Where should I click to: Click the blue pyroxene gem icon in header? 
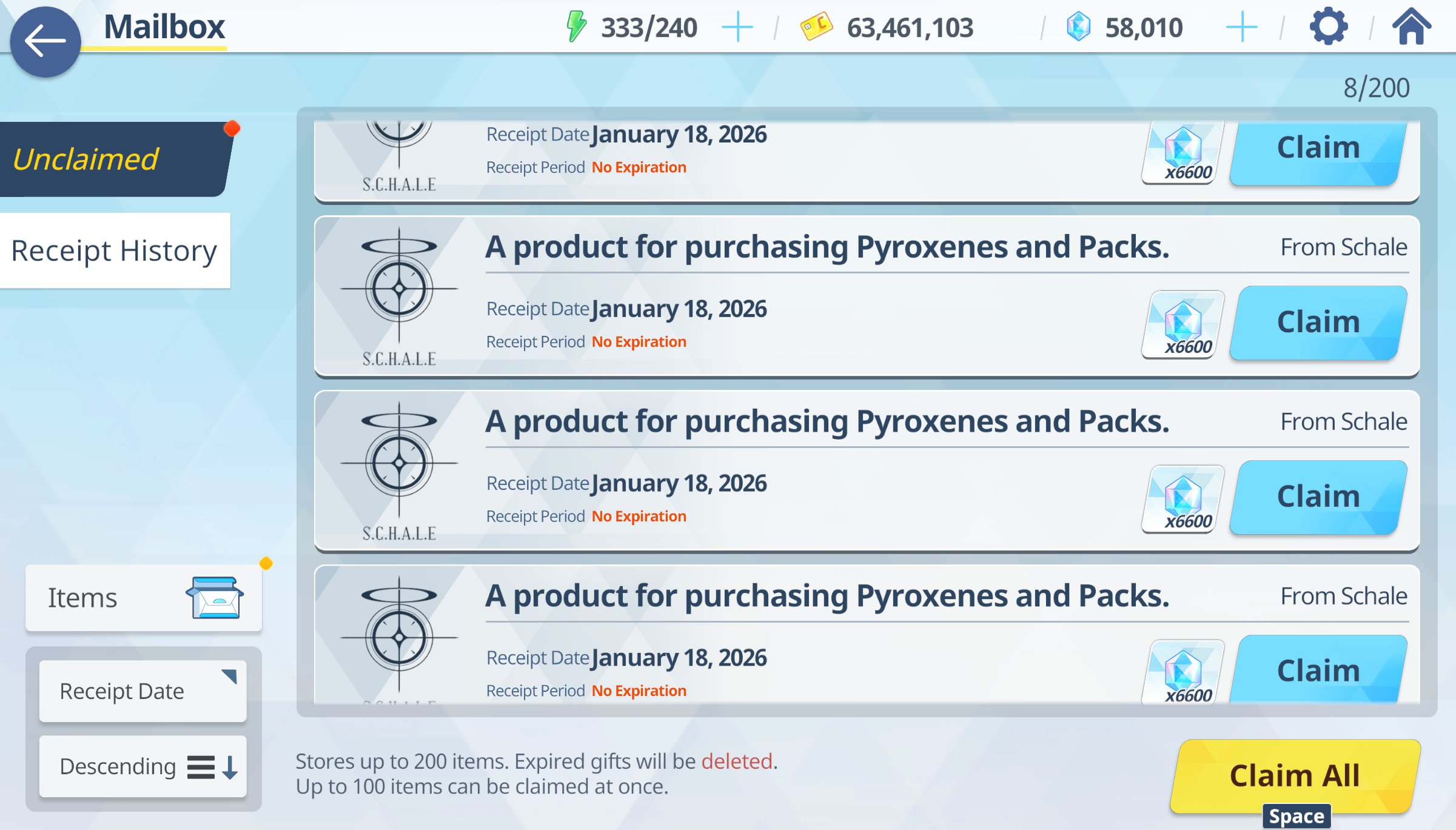pos(1078,27)
